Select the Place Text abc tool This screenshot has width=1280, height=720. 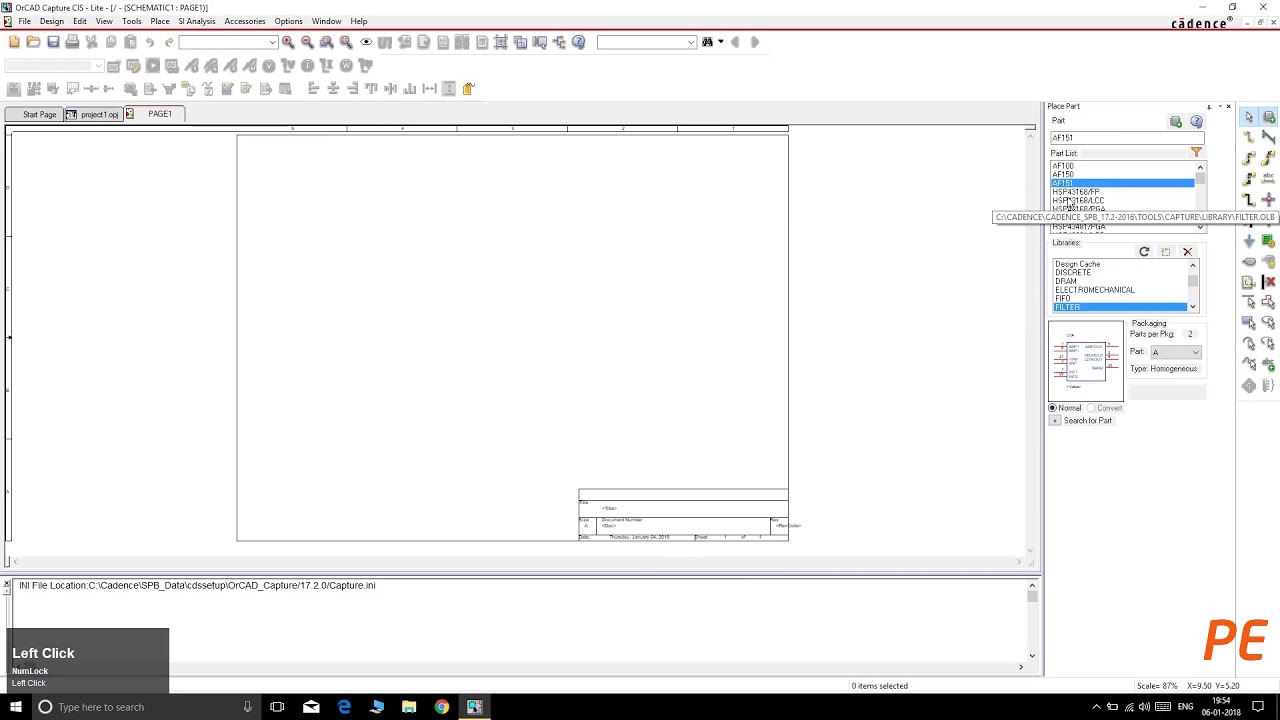1268,364
